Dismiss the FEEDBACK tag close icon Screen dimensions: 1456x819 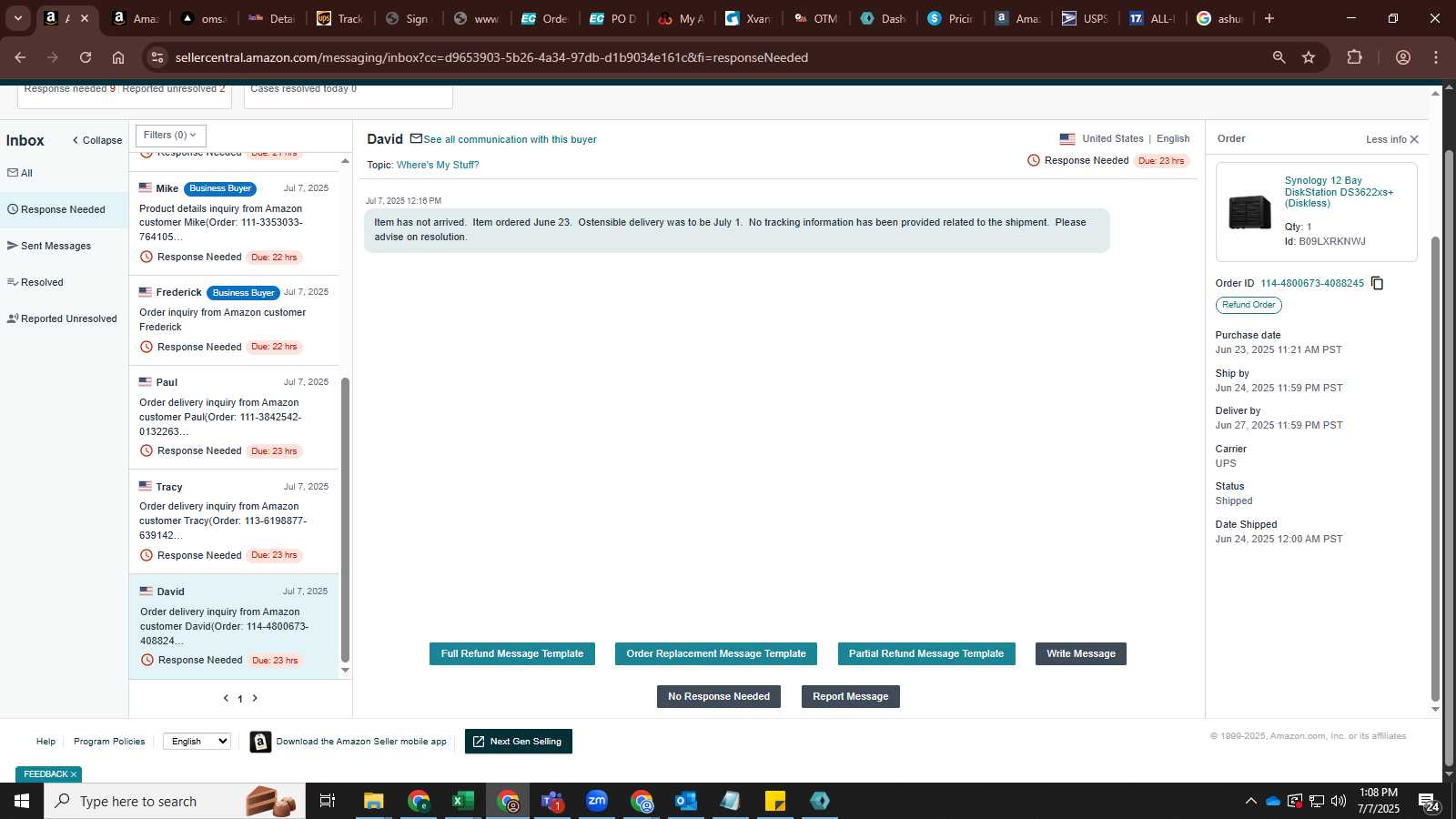[74, 774]
